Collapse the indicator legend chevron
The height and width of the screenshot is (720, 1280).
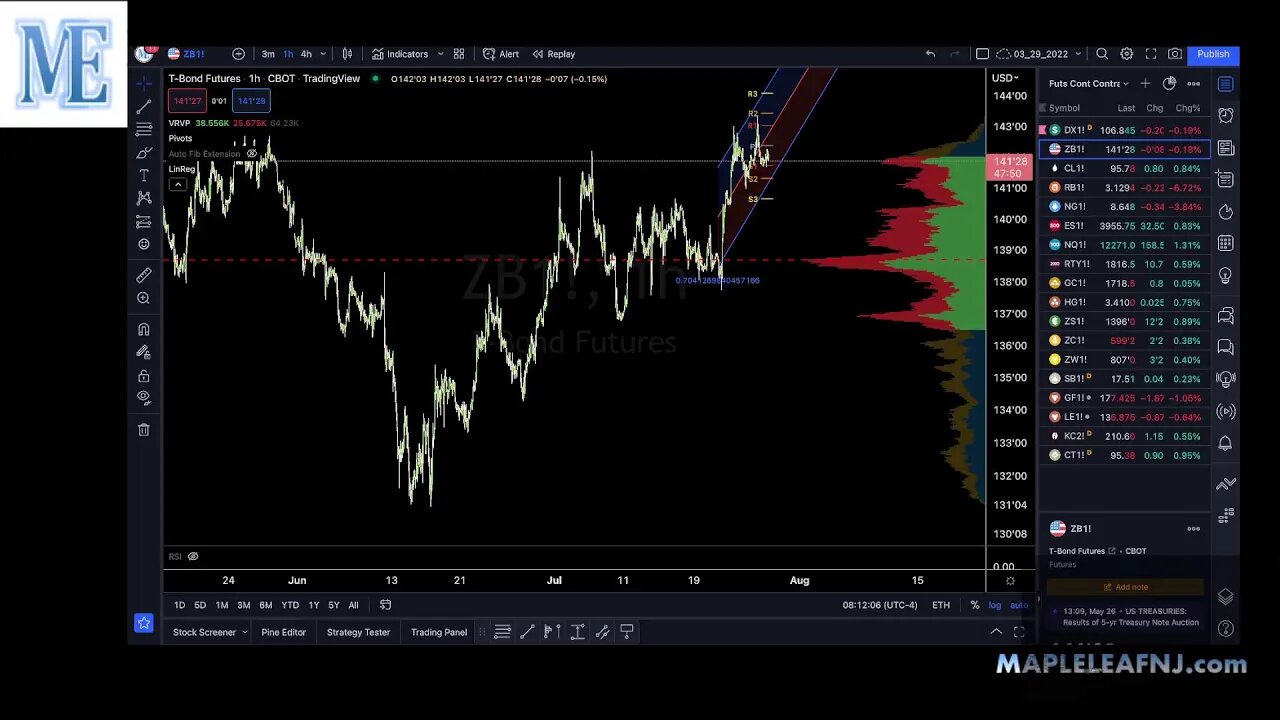177,184
